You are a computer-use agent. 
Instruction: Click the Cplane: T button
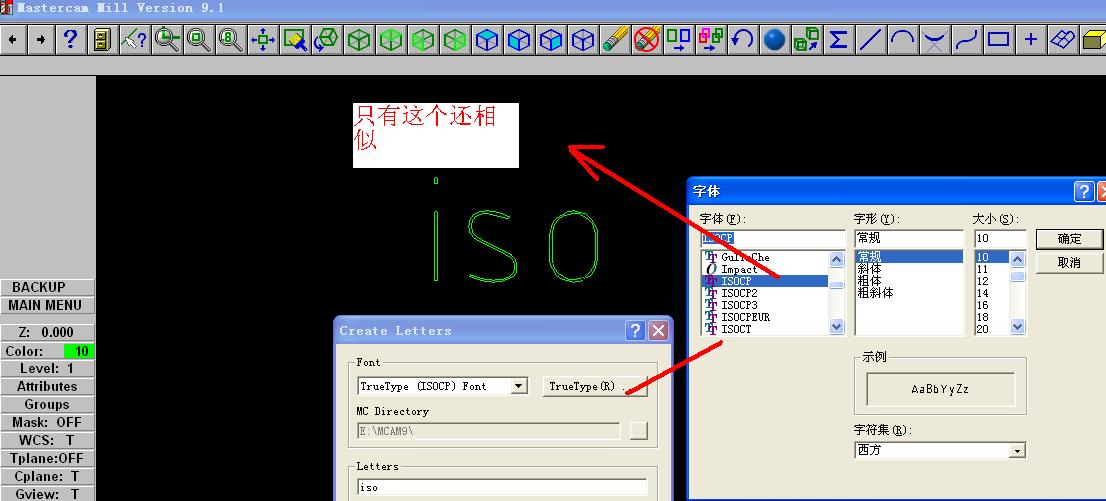[47, 476]
